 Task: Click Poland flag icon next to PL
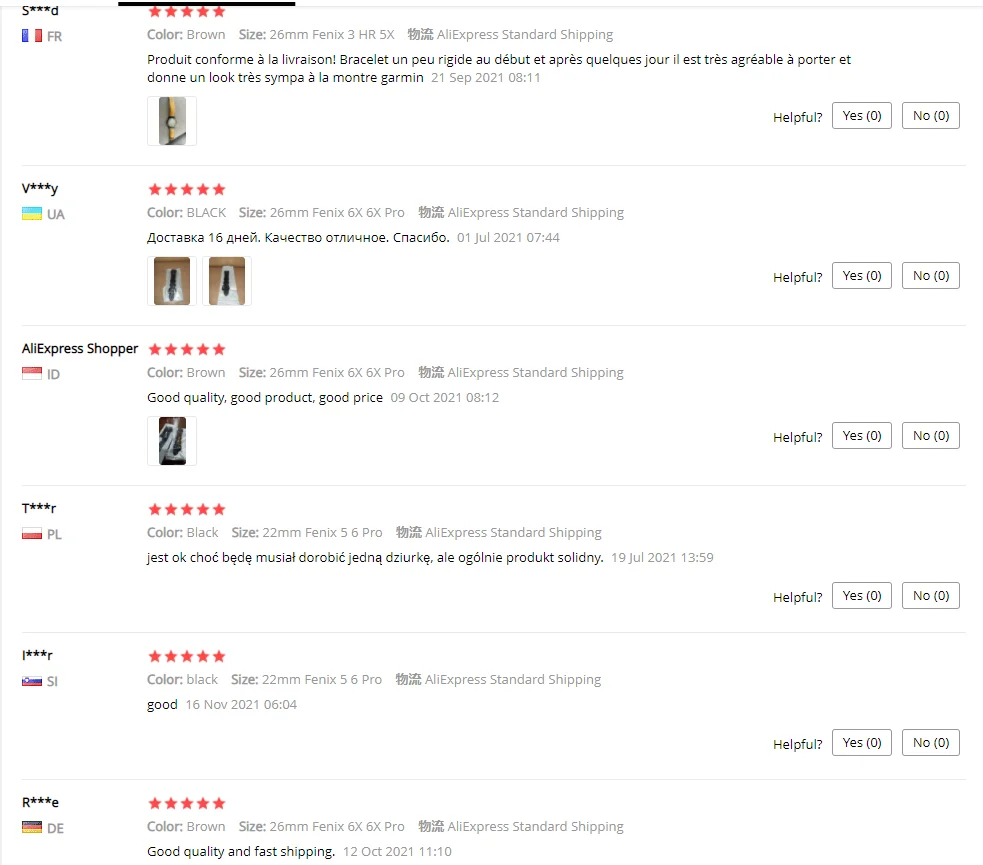tap(32, 534)
